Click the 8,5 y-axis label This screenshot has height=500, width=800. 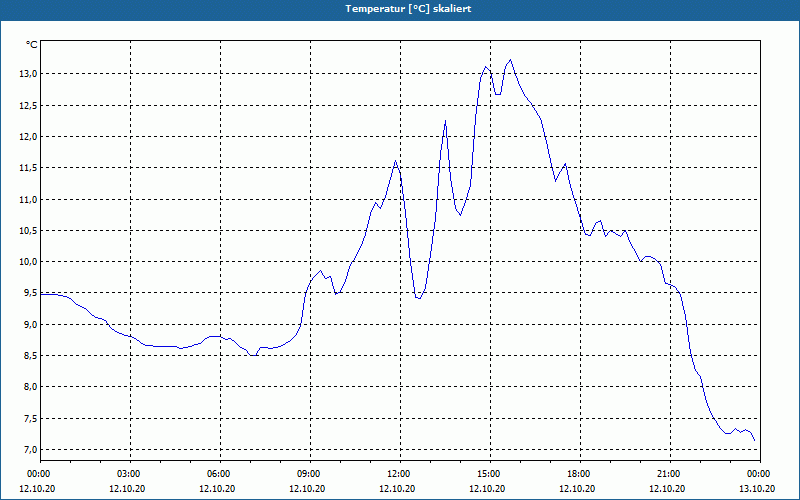click(x=30, y=356)
